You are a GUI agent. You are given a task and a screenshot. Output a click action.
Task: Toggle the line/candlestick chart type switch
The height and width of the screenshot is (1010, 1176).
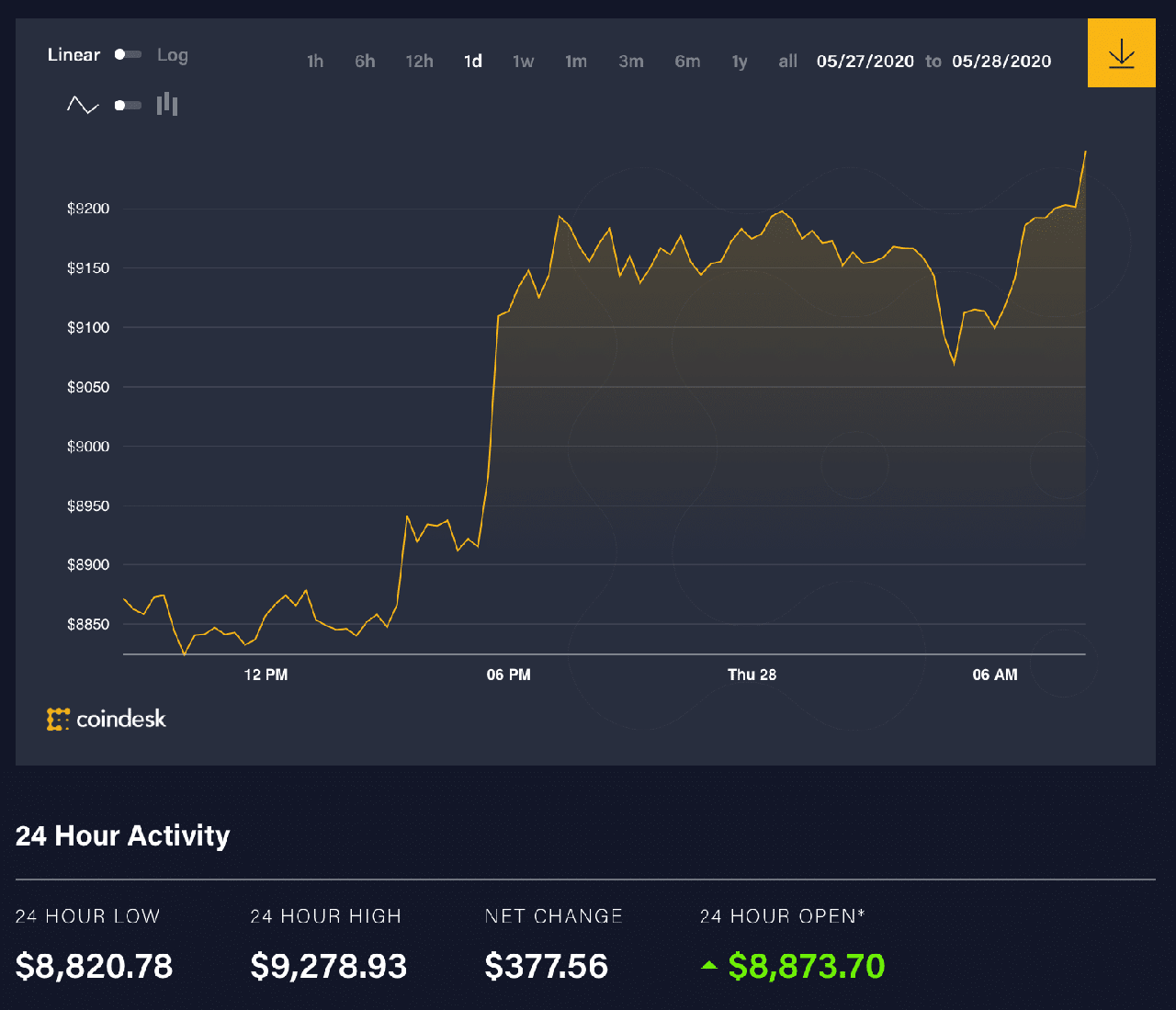pyautogui.click(x=128, y=105)
